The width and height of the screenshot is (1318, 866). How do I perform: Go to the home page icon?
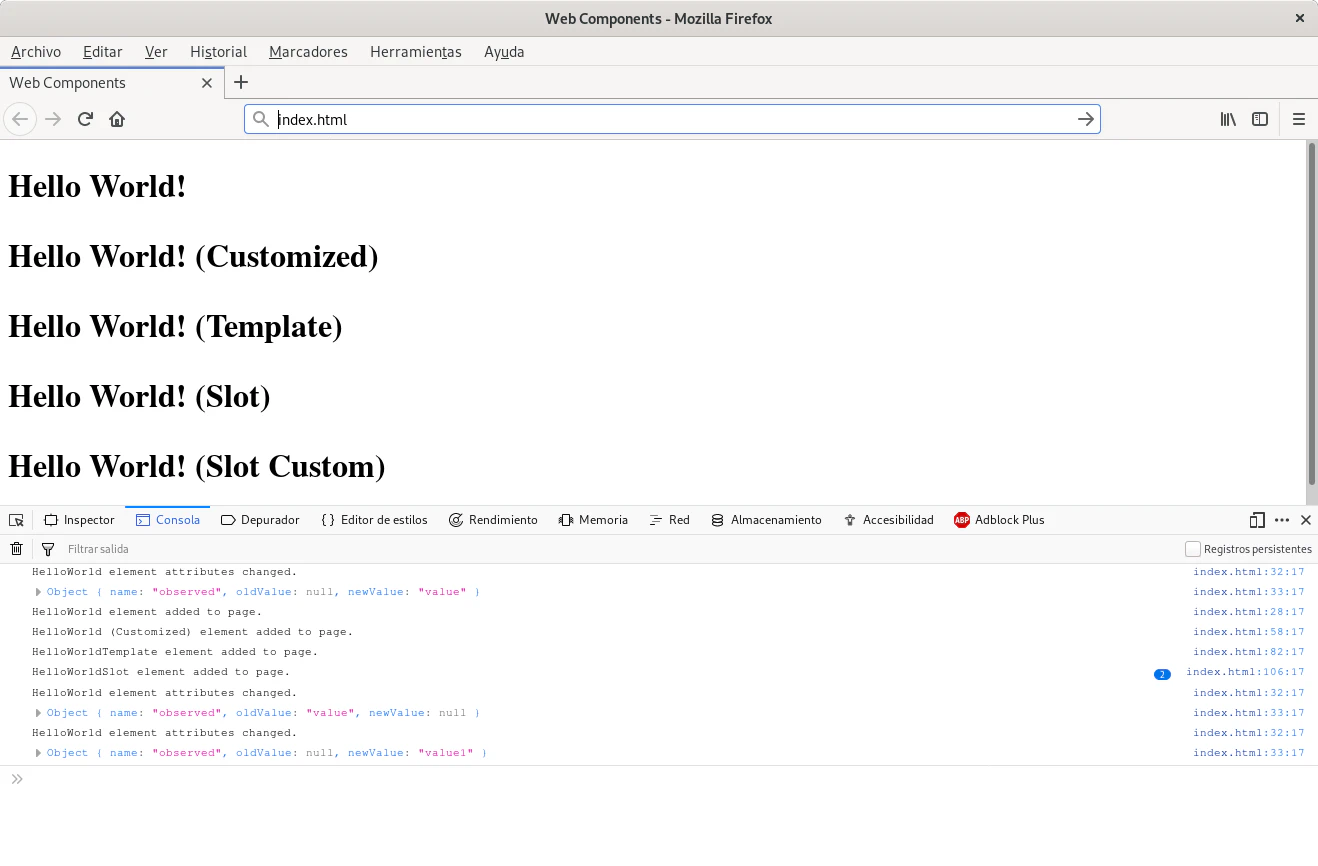117,119
